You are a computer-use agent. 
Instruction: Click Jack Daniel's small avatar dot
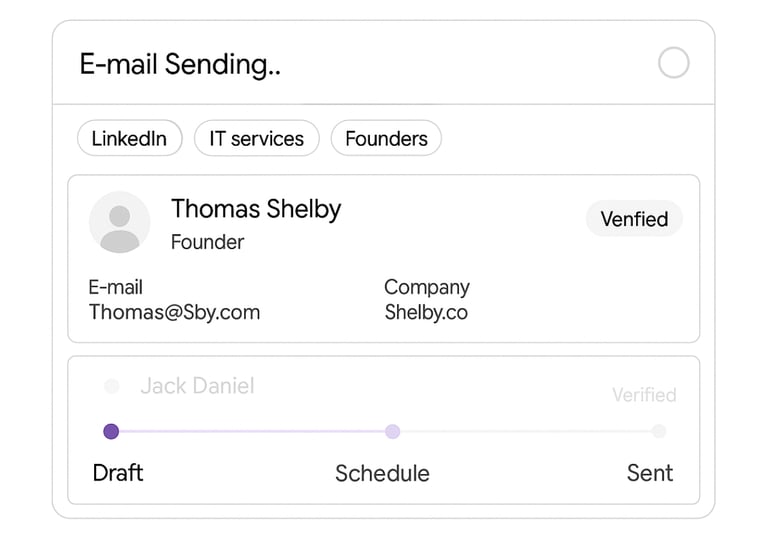click(112, 386)
